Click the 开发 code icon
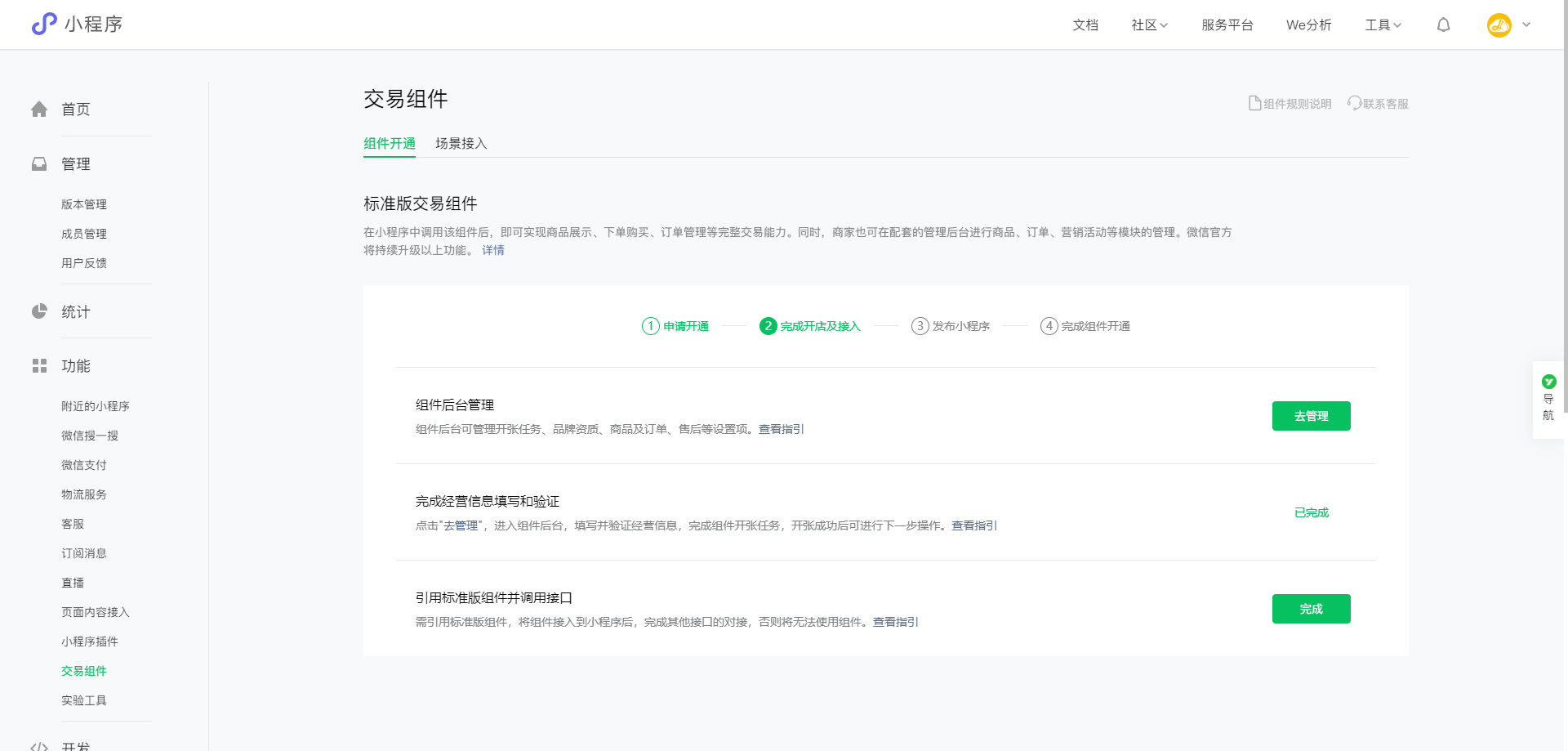 tap(39, 746)
